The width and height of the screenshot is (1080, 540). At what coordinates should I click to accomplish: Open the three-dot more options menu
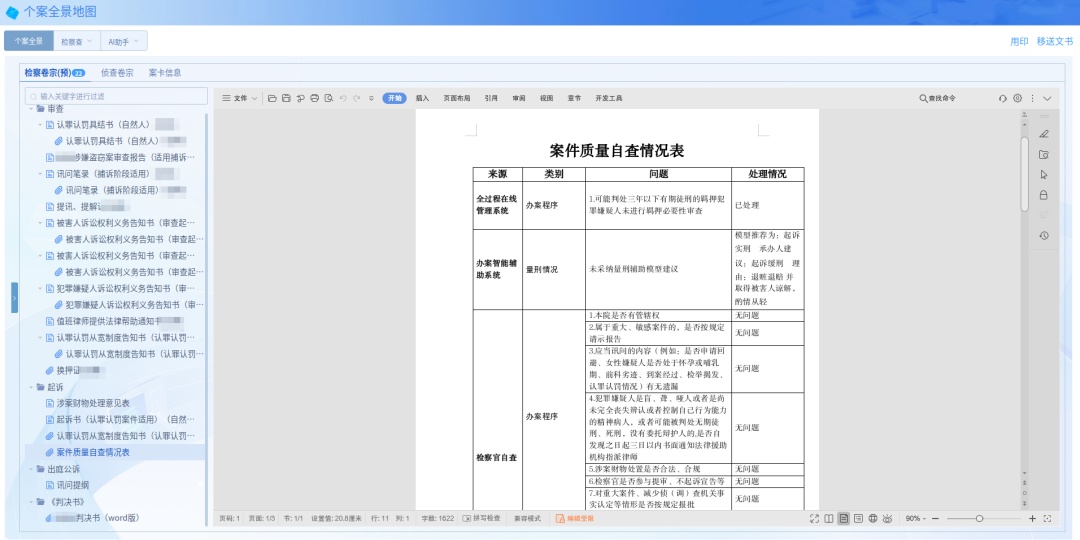coord(1032,98)
